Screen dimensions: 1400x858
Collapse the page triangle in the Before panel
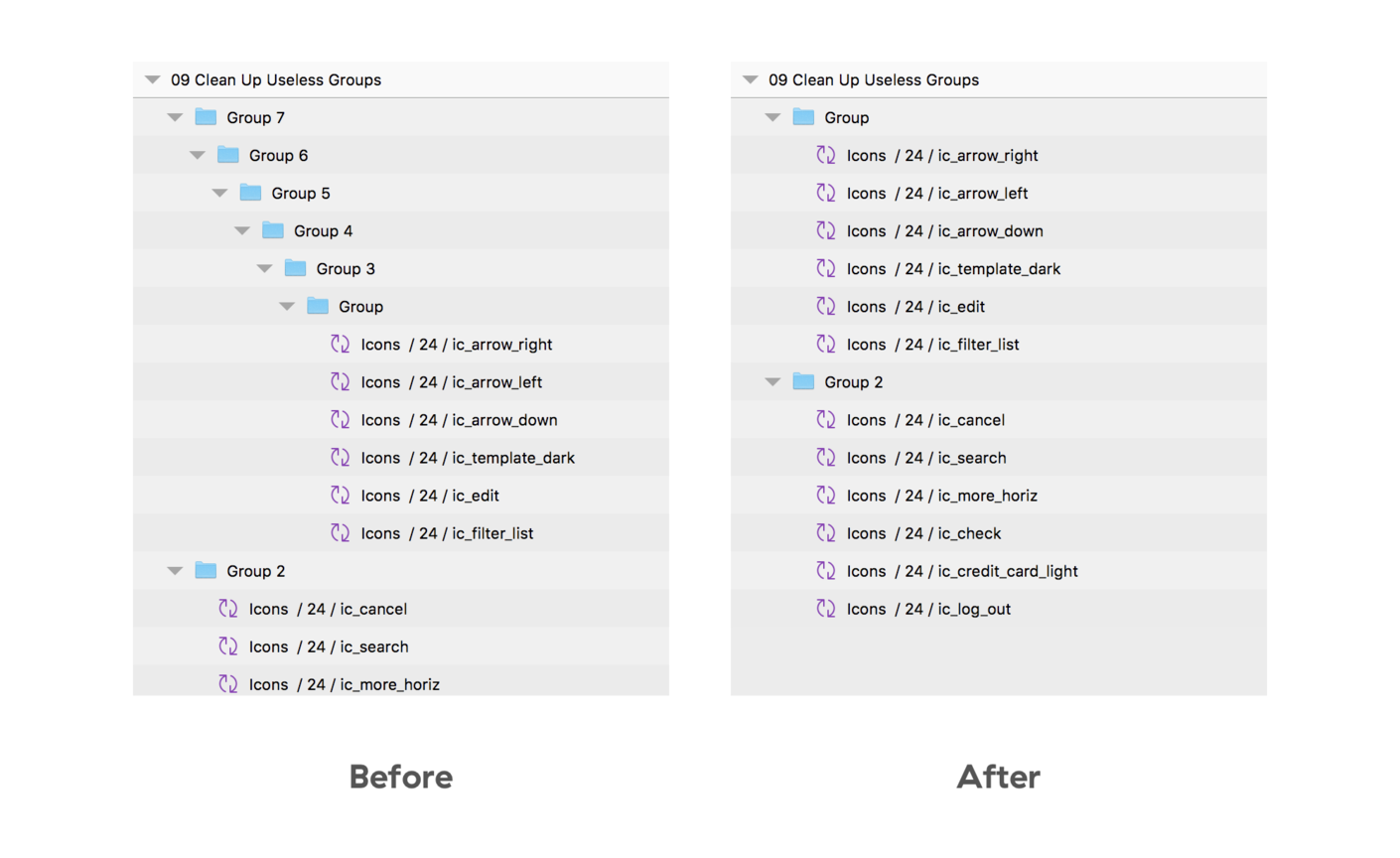pyautogui.click(x=153, y=79)
